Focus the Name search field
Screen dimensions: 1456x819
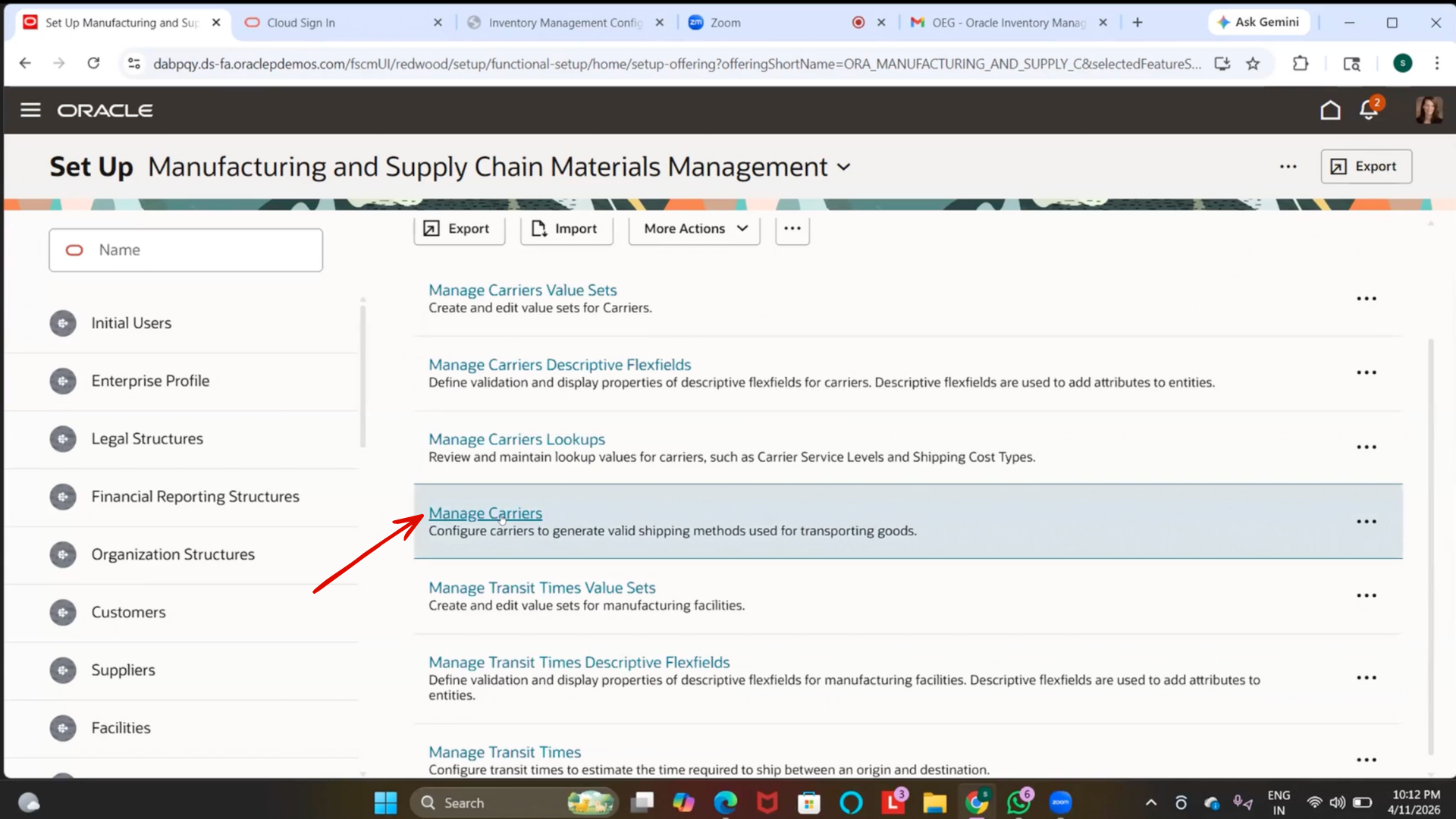click(186, 250)
